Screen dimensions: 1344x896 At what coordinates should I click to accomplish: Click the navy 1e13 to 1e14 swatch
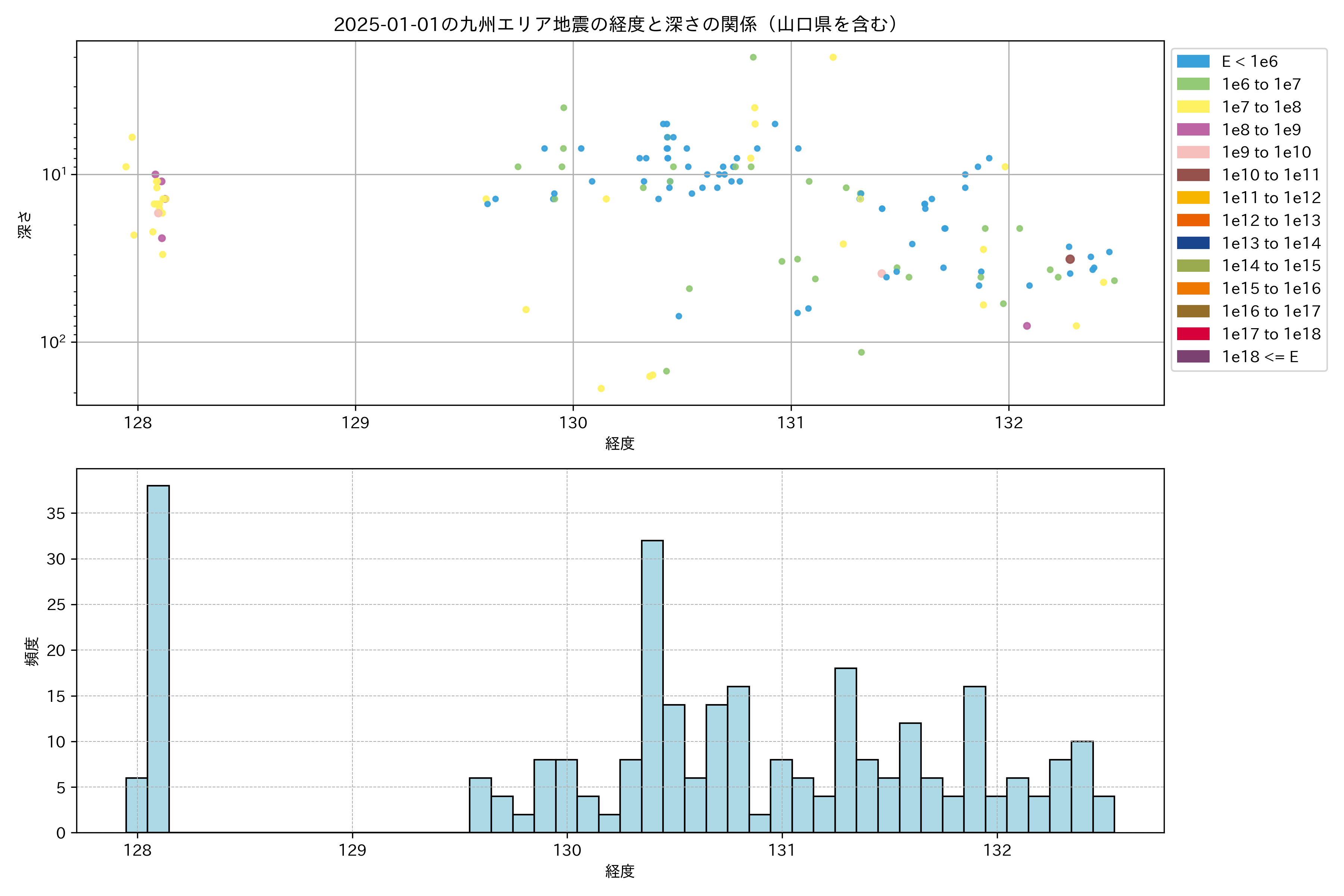1192,243
